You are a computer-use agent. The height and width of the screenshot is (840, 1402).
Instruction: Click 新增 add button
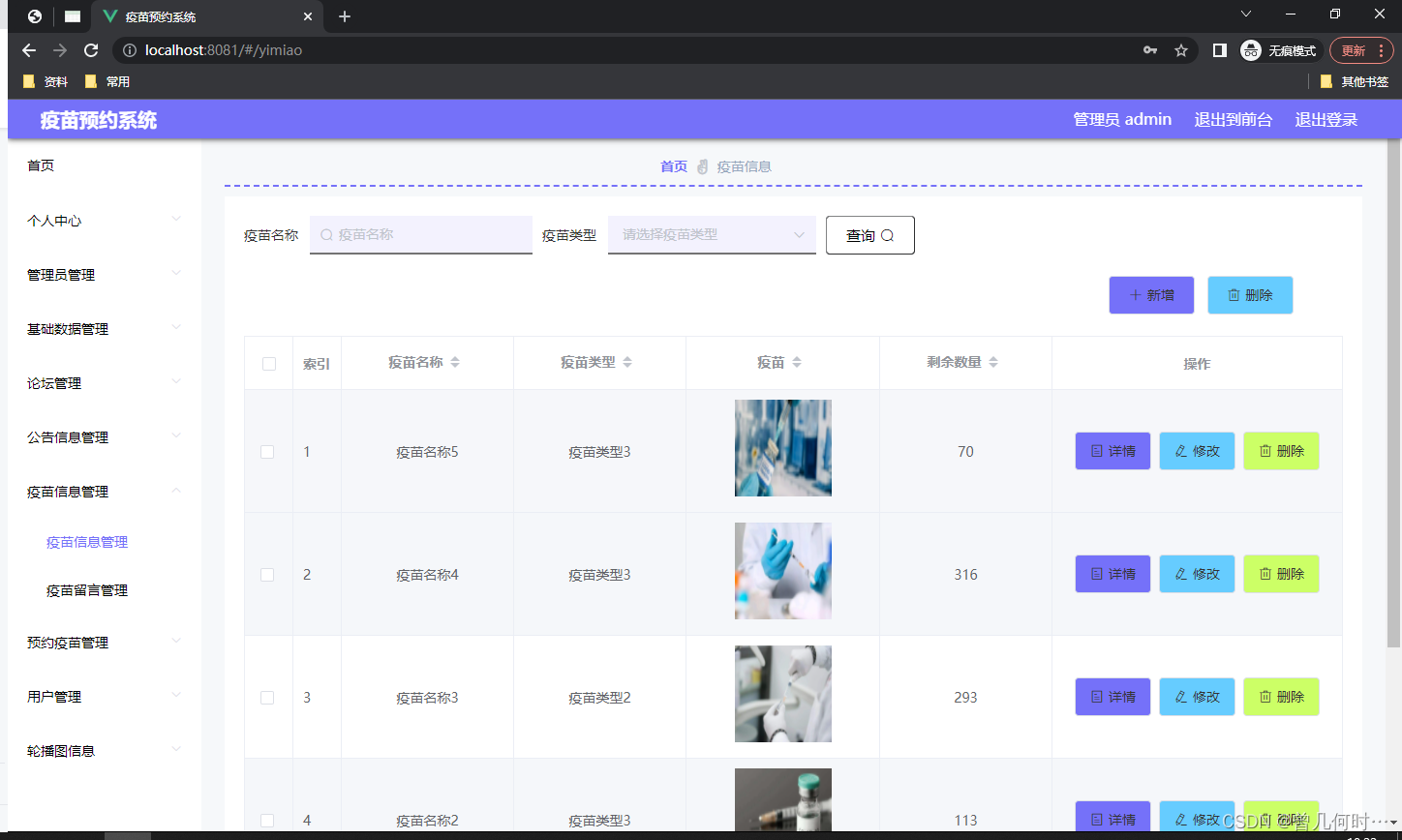coord(1151,295)
